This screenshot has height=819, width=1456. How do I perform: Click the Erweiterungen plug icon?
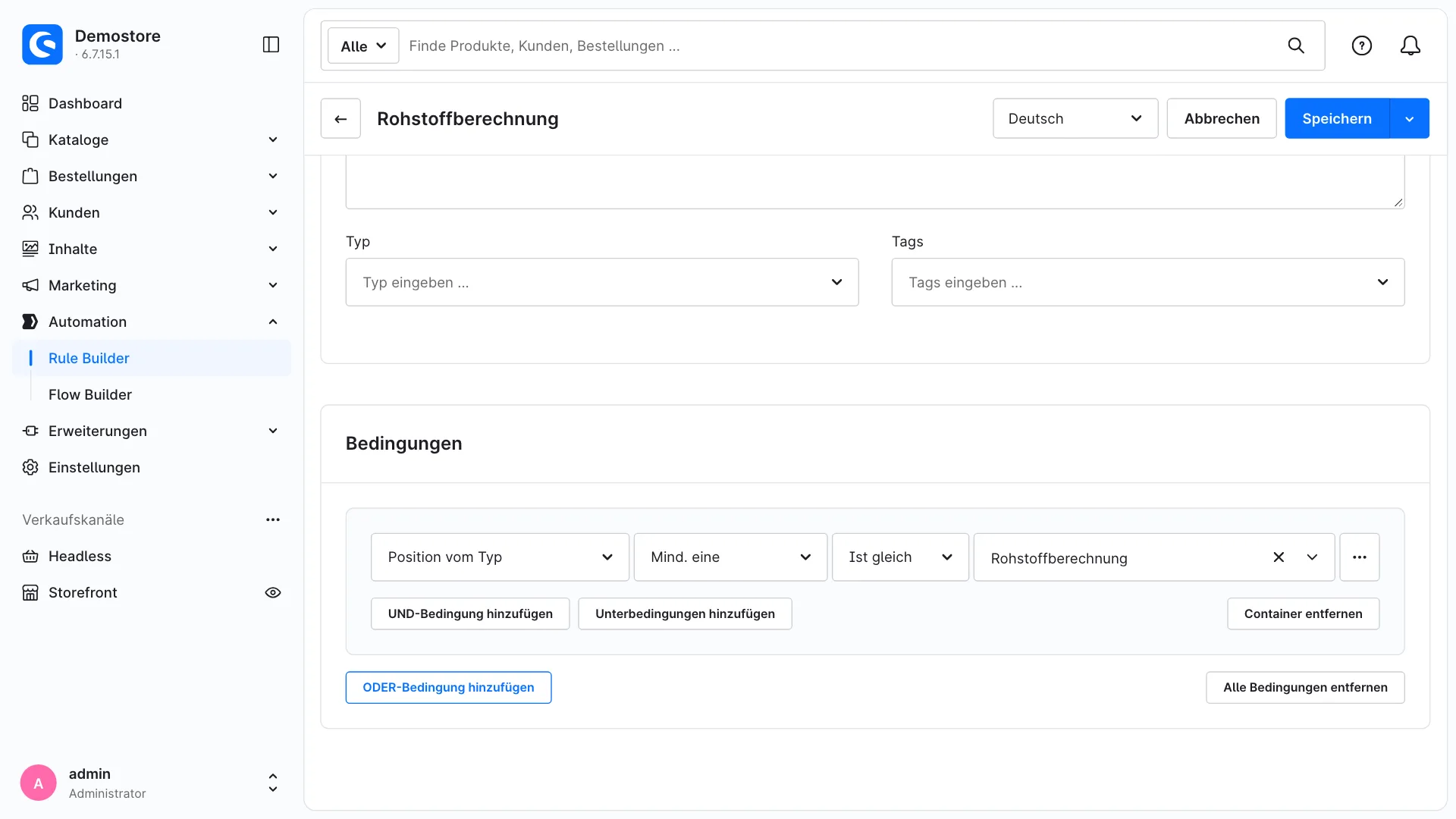click(x=30, y=431)
